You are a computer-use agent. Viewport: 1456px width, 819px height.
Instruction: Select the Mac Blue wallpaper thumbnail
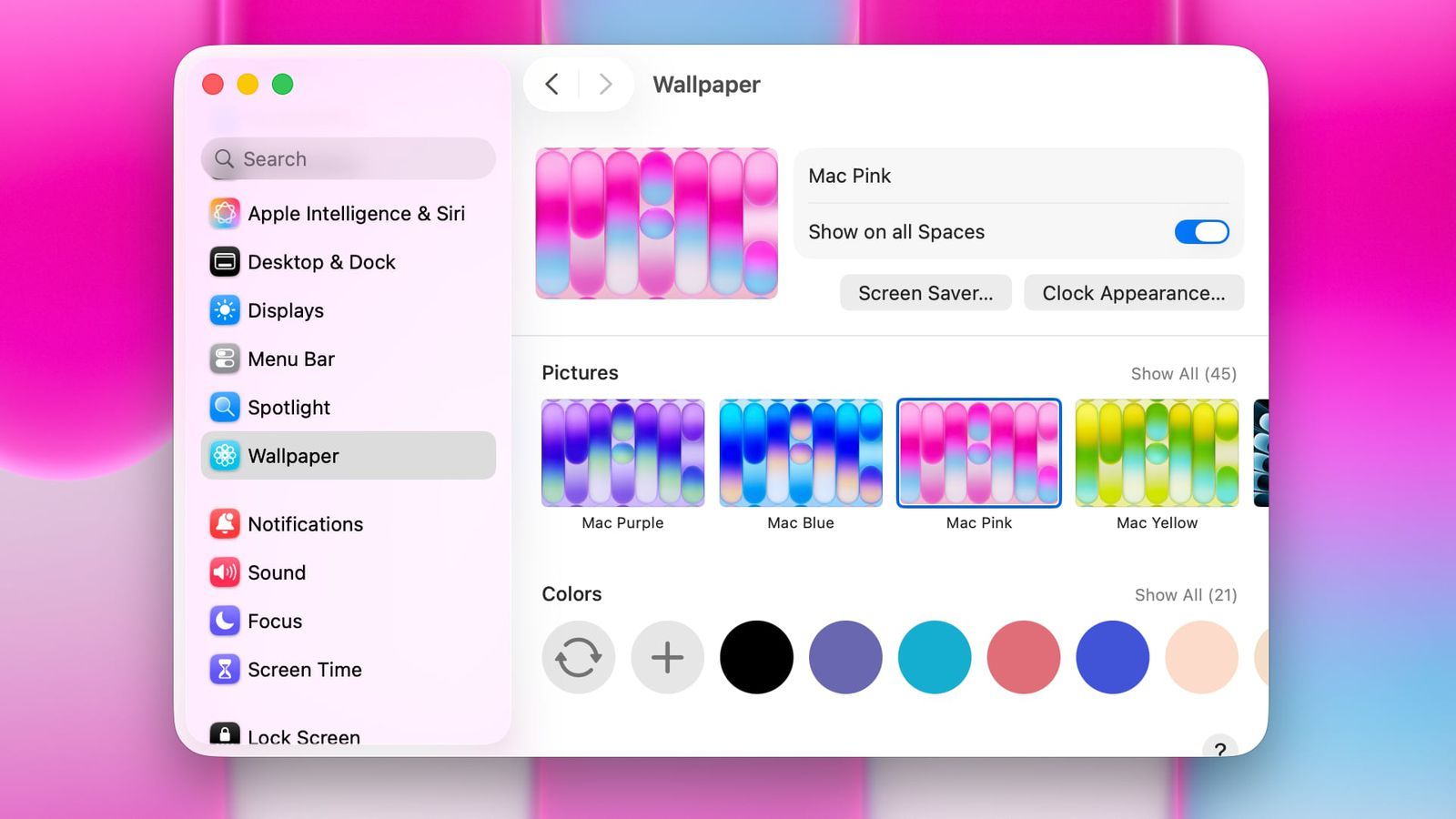click(x=801, y=452)
